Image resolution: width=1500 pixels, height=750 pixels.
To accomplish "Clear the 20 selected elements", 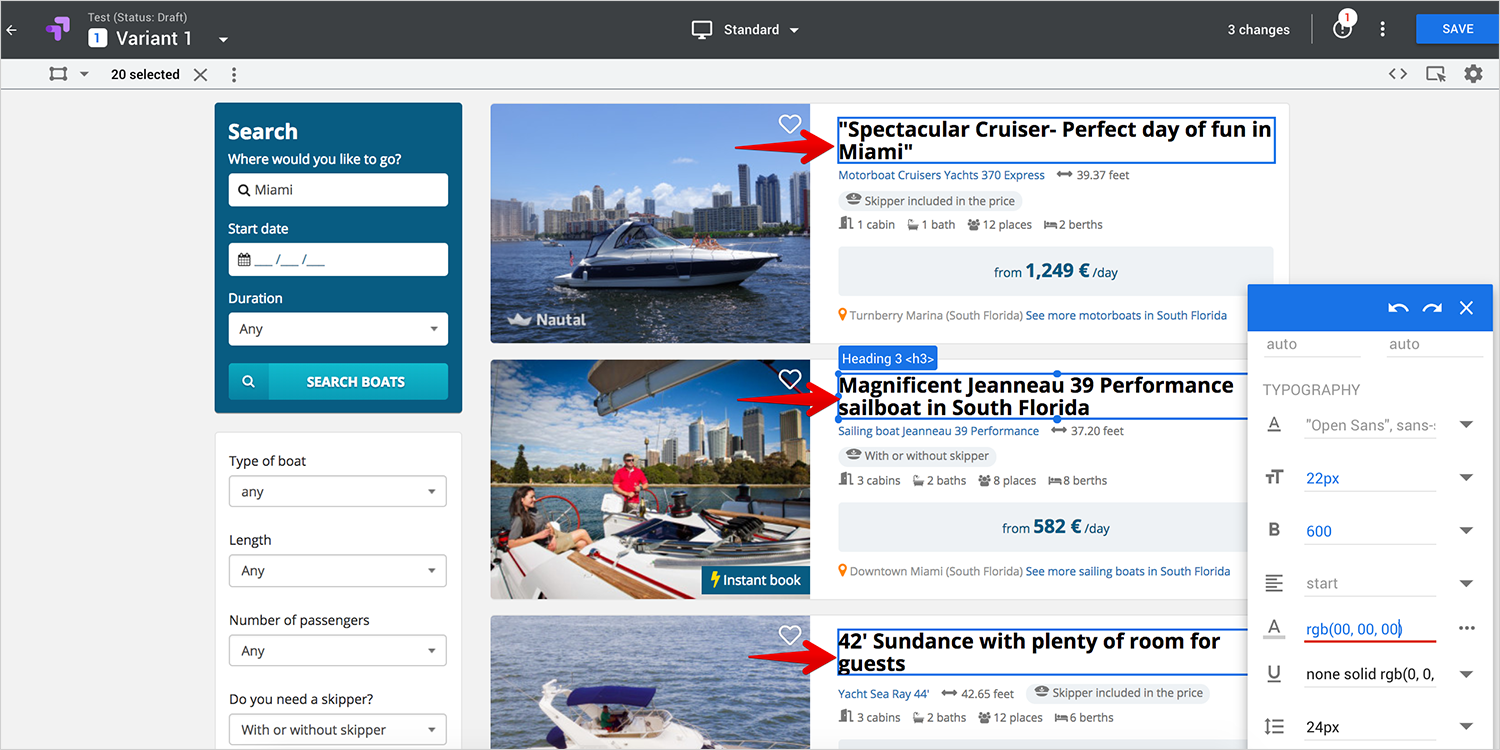I will 201,75.
